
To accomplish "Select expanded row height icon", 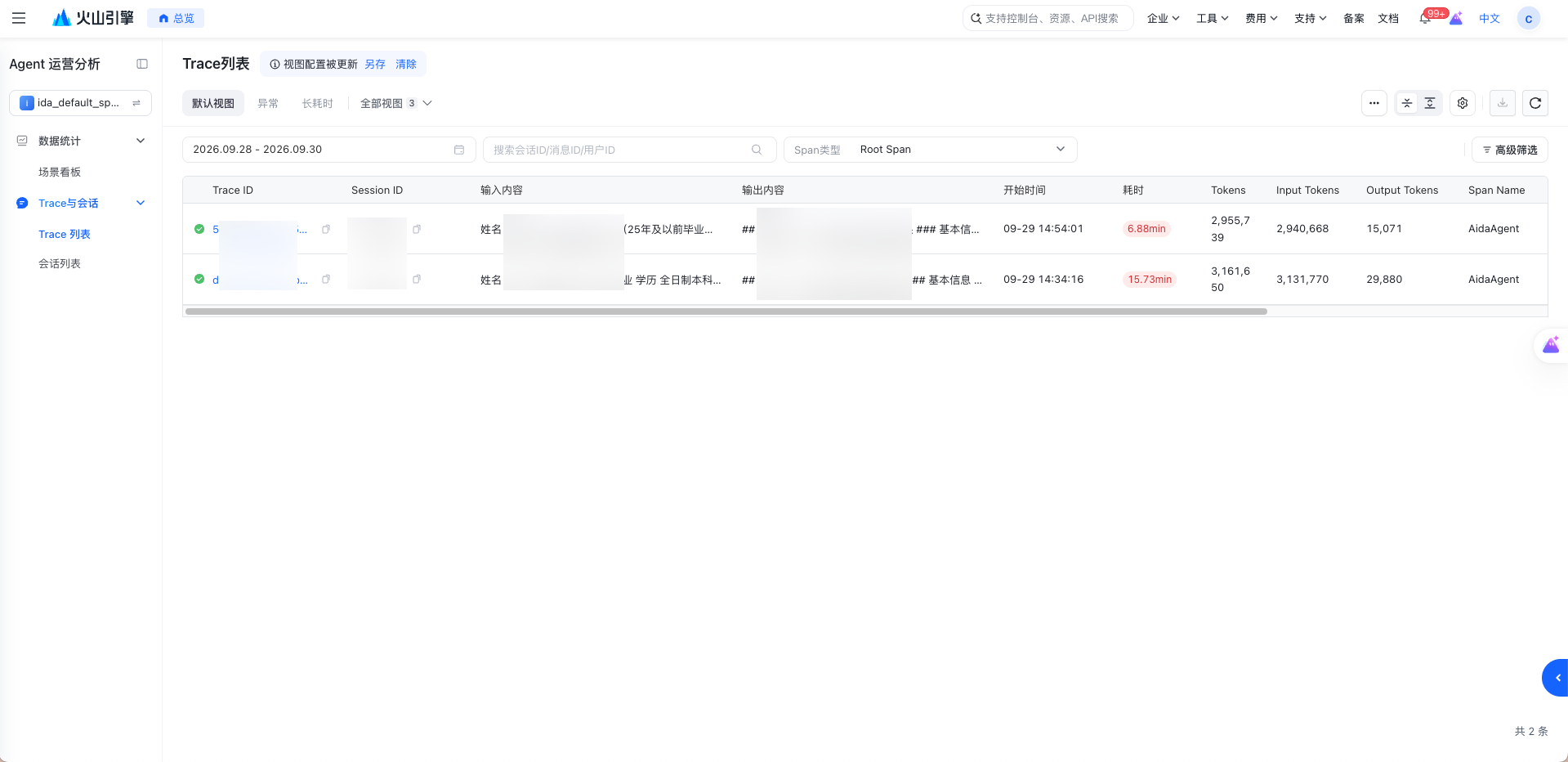I will pos(1430,103).
